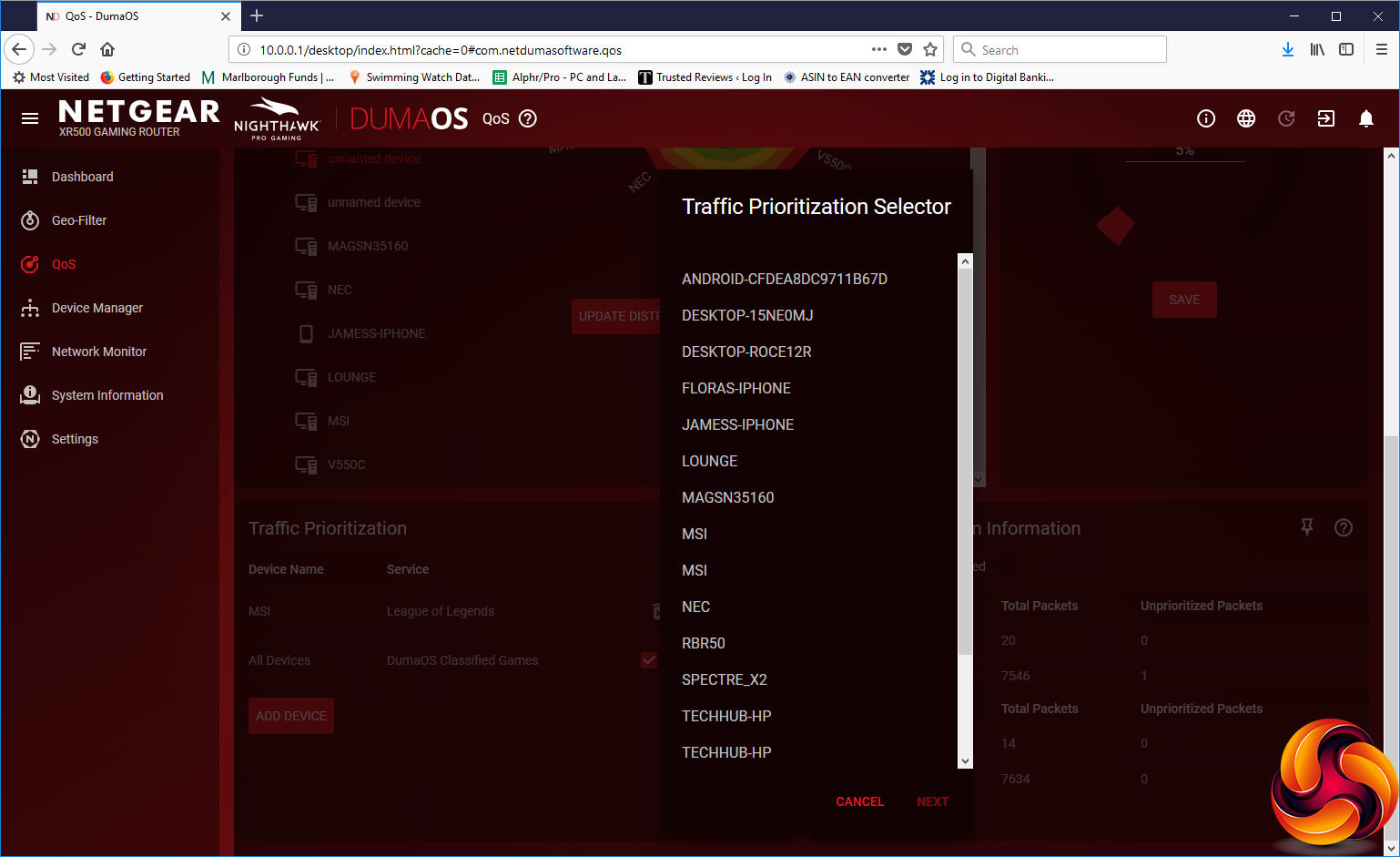Click the page scrollbar down arrow
Screen dimensions: 1400x857
pos(1392,848)
